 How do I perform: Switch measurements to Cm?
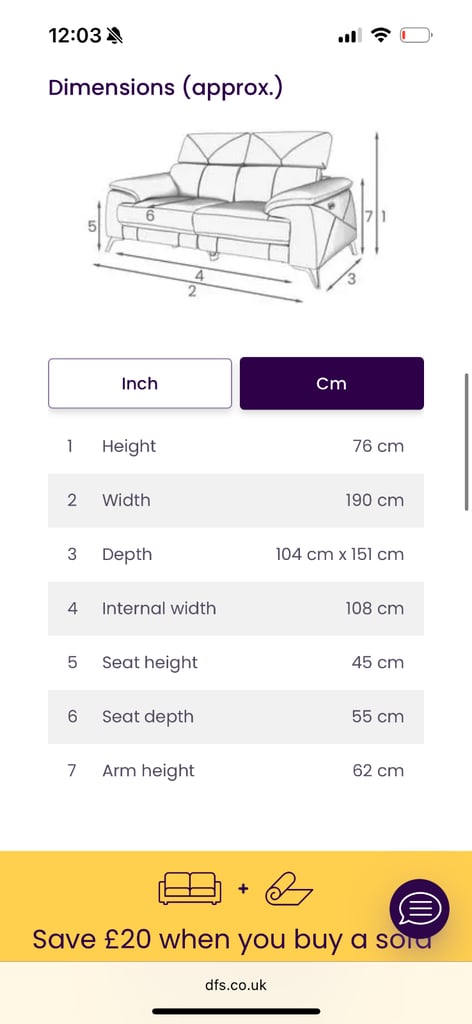[x=332, y=383]
